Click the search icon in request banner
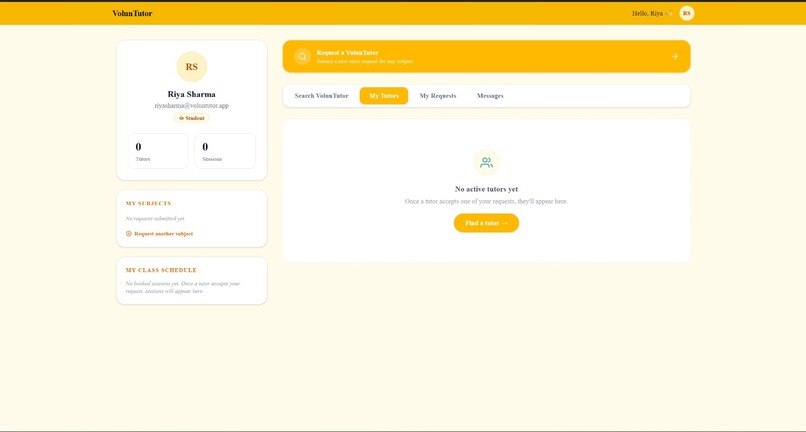The image size is (806, 432). point(303,57)
